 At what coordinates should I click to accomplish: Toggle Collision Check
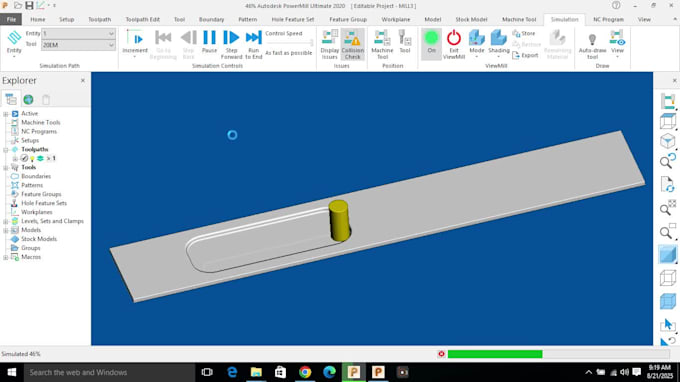353,44
